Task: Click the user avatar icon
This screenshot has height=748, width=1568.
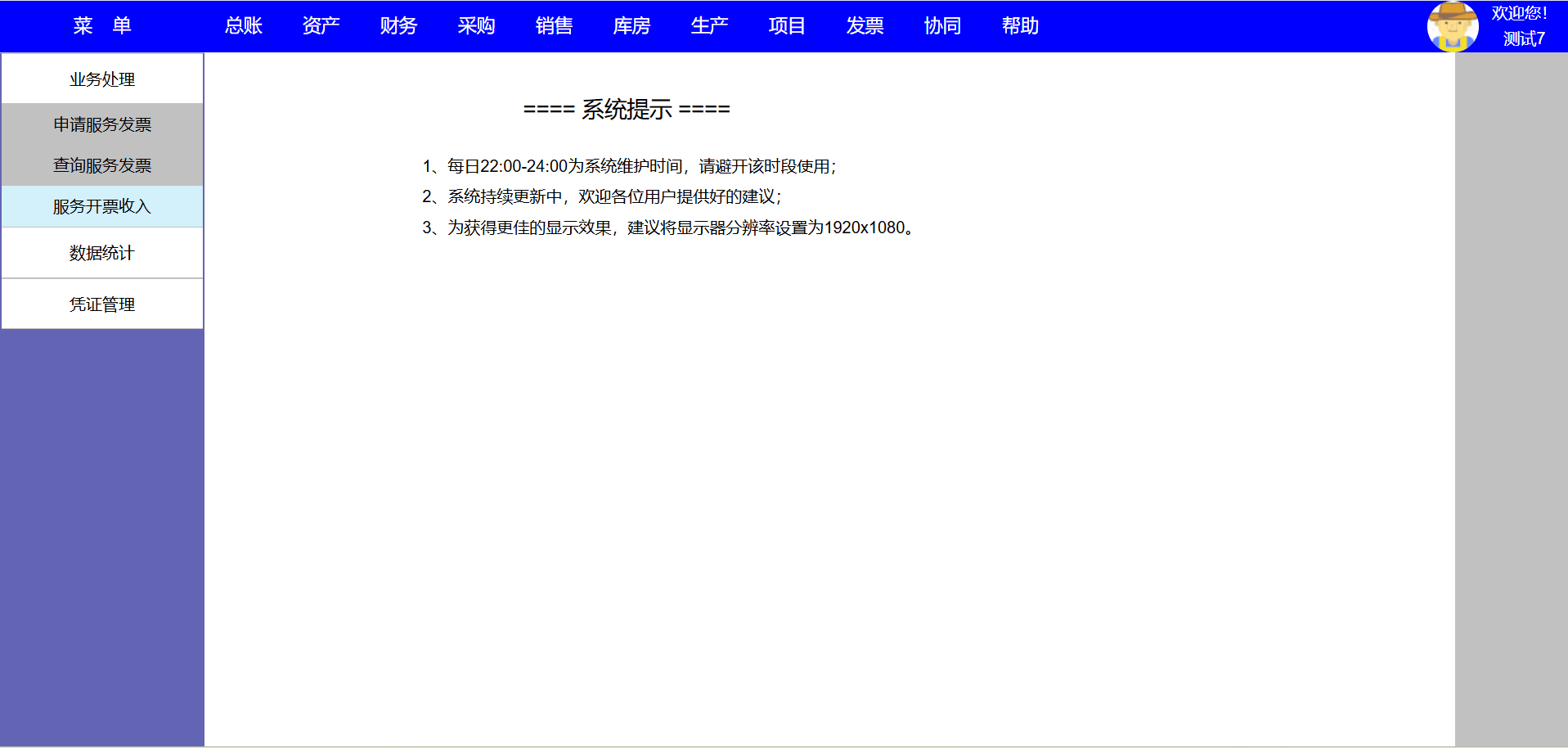Action: tap(1452, 26)
